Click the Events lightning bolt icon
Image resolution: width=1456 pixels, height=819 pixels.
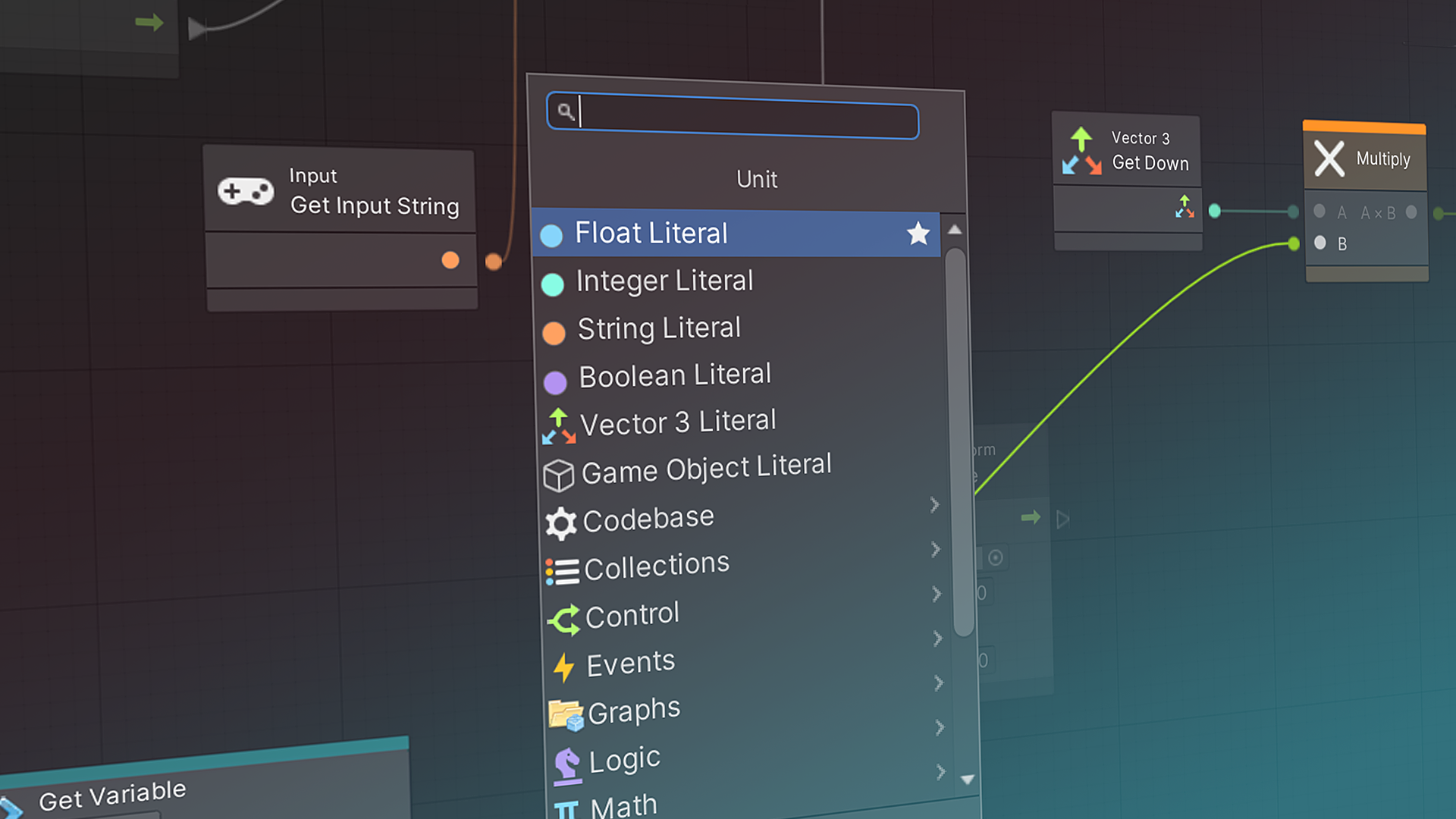click(563, 667)
